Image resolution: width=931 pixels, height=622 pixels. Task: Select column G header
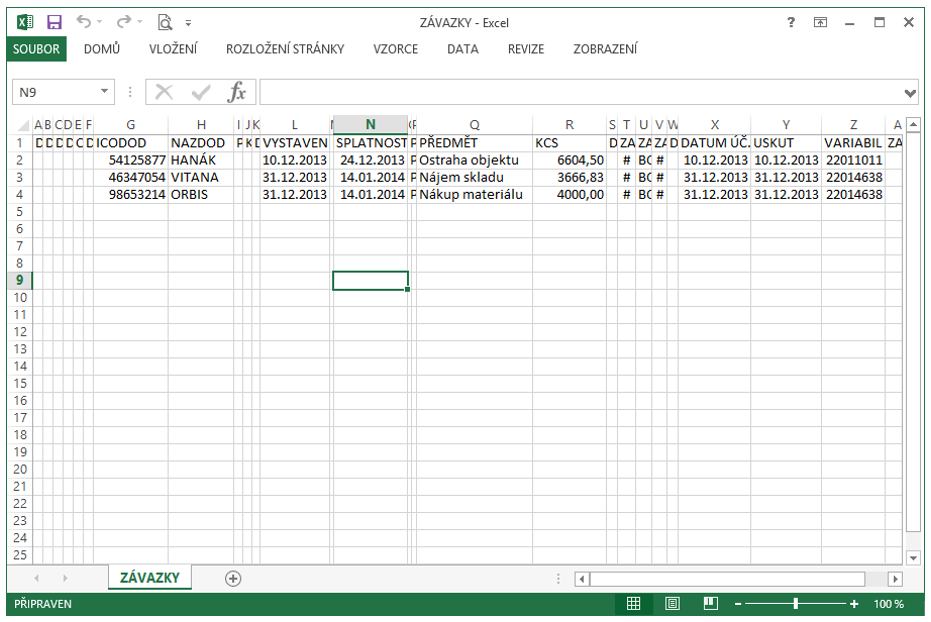coord(131,125)
